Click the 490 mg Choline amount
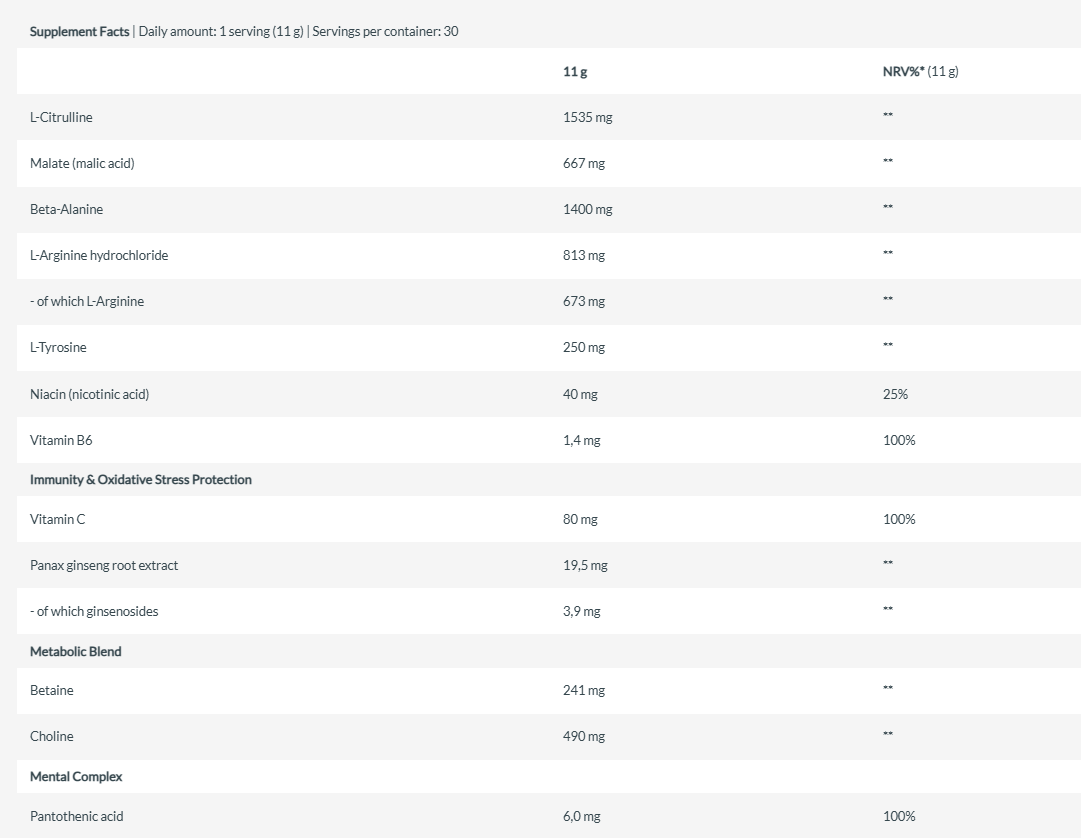 (584, 737)
